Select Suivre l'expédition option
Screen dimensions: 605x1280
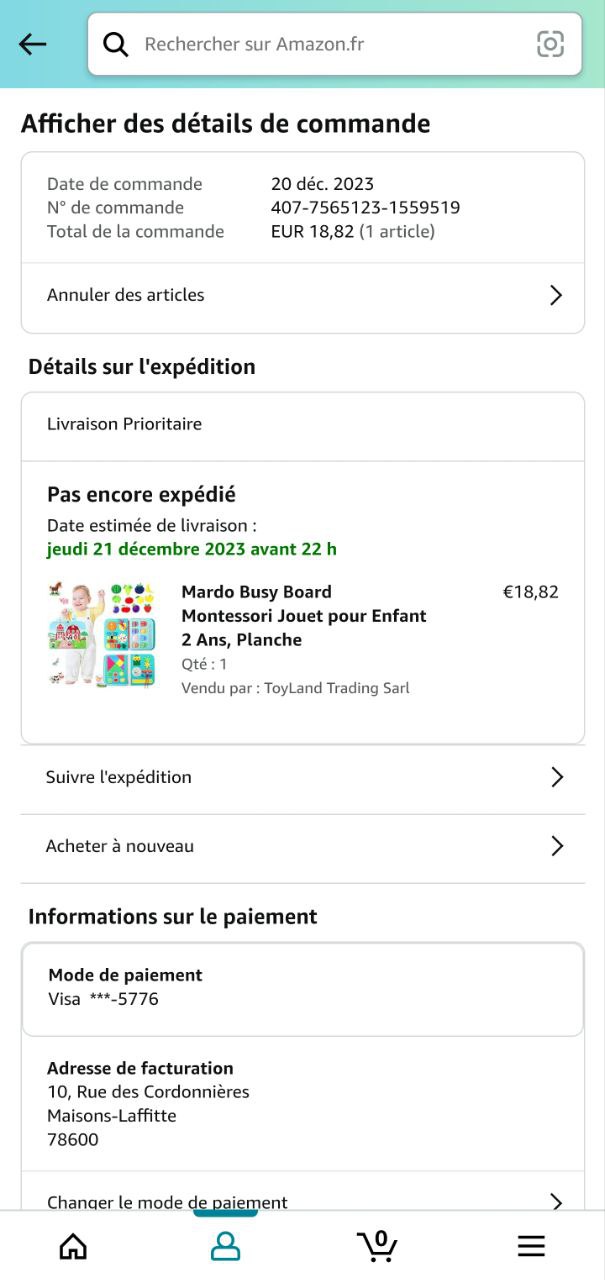(x=119, y=777)
